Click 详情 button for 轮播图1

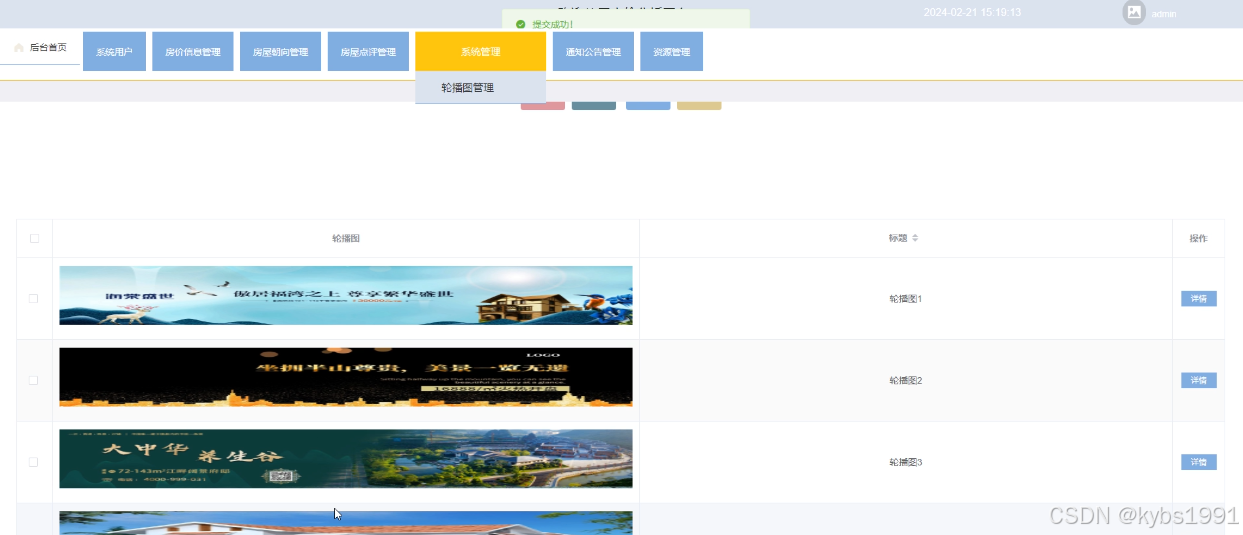[x=1198, y=298]
